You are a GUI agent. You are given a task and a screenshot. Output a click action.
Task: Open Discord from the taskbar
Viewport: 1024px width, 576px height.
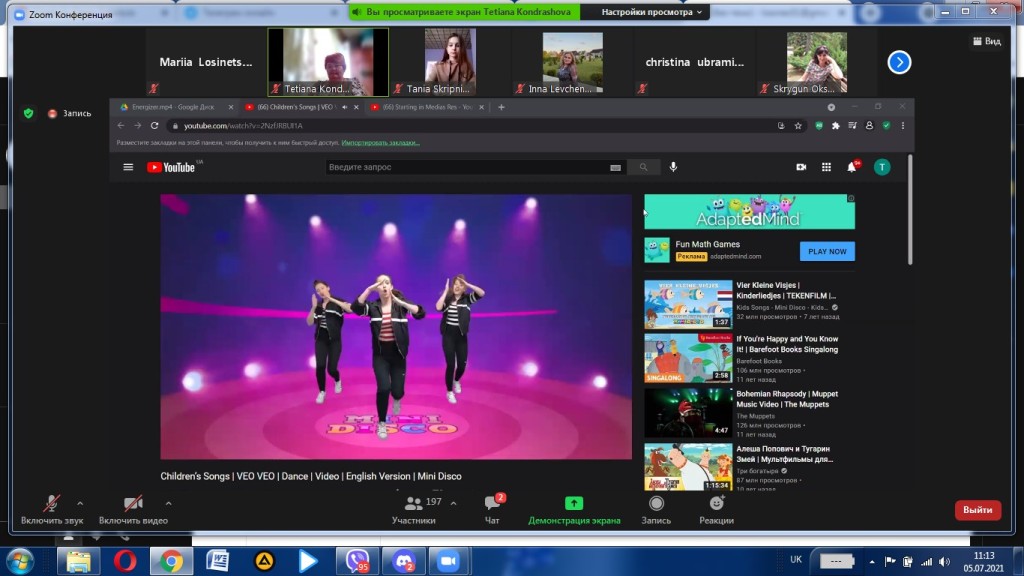[404, 561]
